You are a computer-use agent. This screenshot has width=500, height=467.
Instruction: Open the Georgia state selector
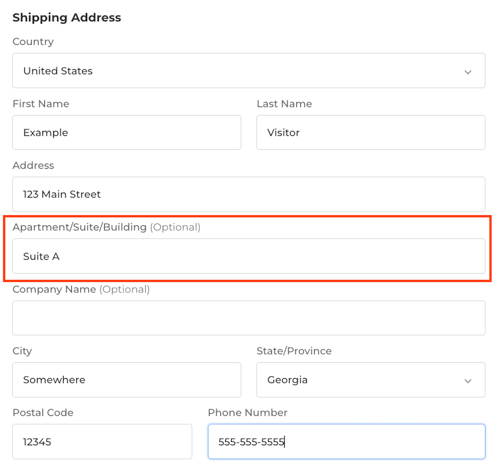371,380
